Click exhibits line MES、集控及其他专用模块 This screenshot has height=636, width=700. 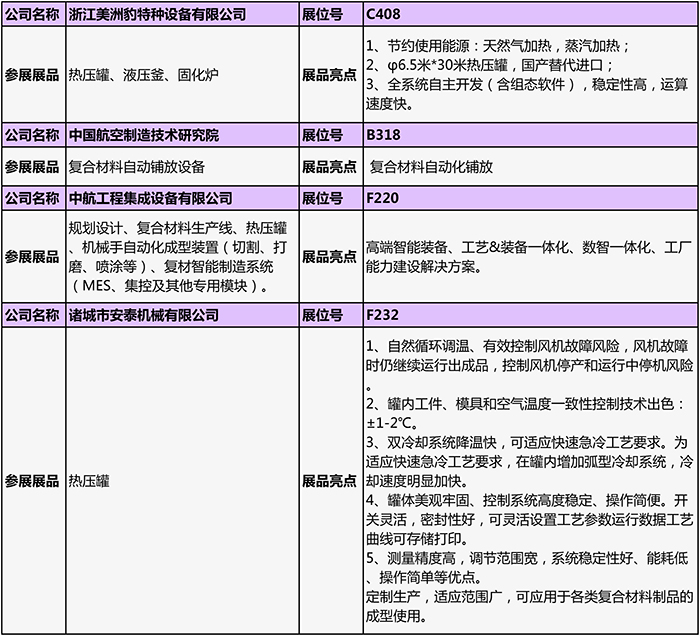(170, 286)
